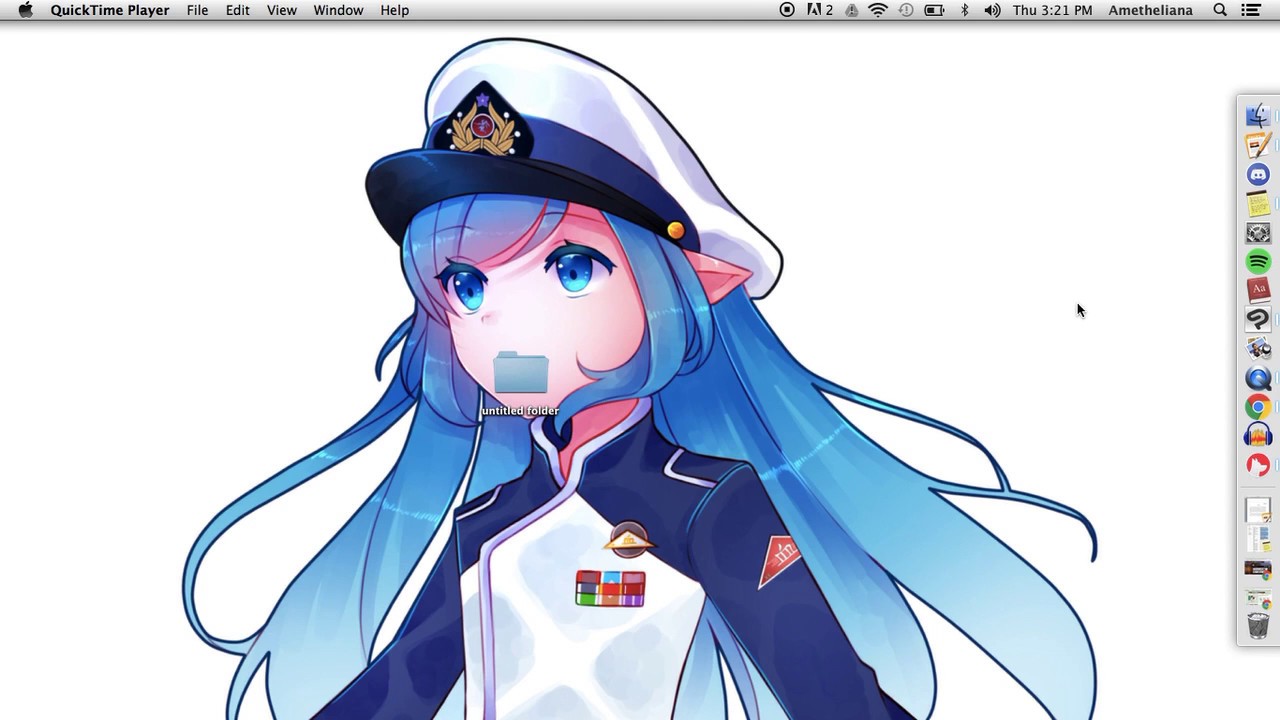Launch Audacity from the Dock
1280x720 pixels.
[1258, 435]
